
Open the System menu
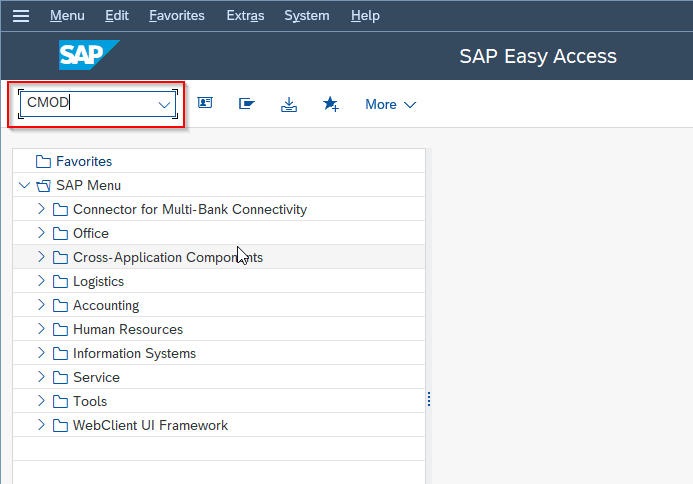coord(306,16)
